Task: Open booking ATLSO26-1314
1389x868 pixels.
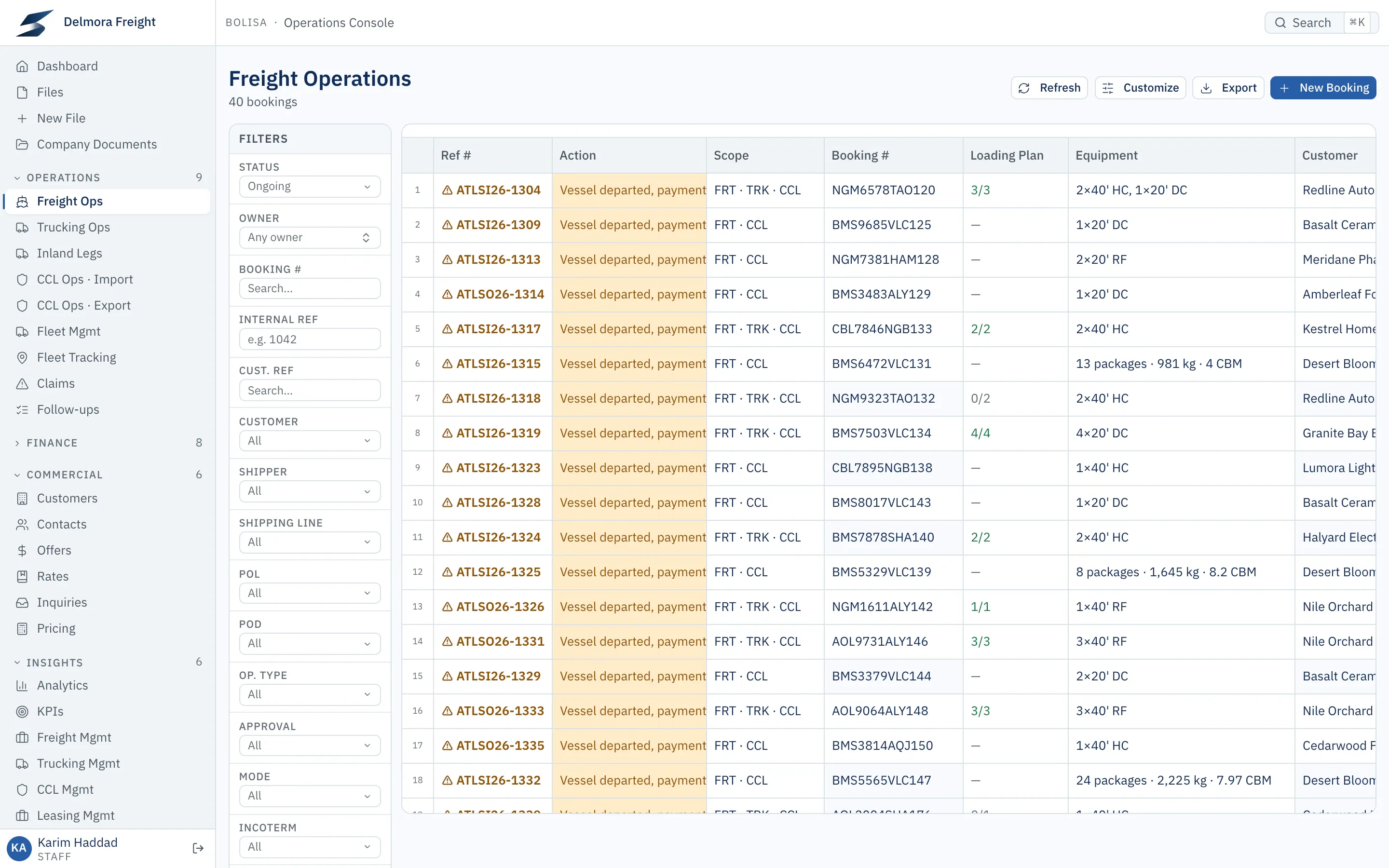Action: click(x=500, y=294)
